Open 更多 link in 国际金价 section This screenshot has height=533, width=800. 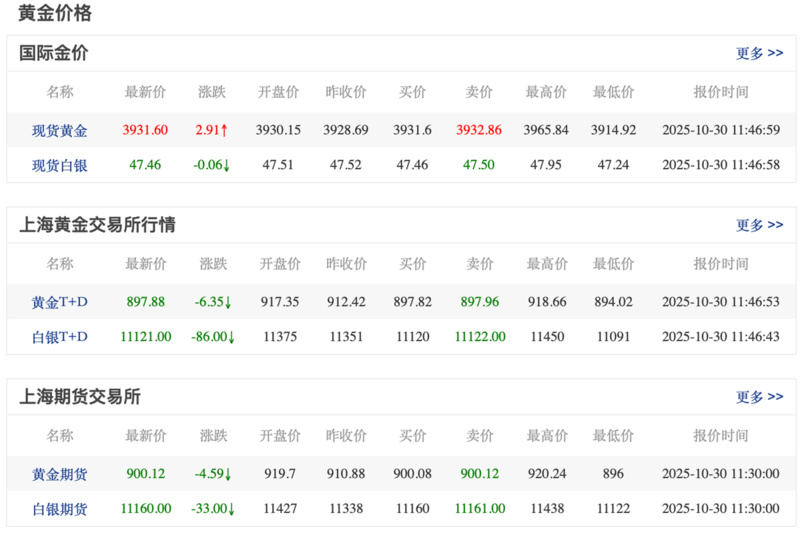tap(759, 54)
